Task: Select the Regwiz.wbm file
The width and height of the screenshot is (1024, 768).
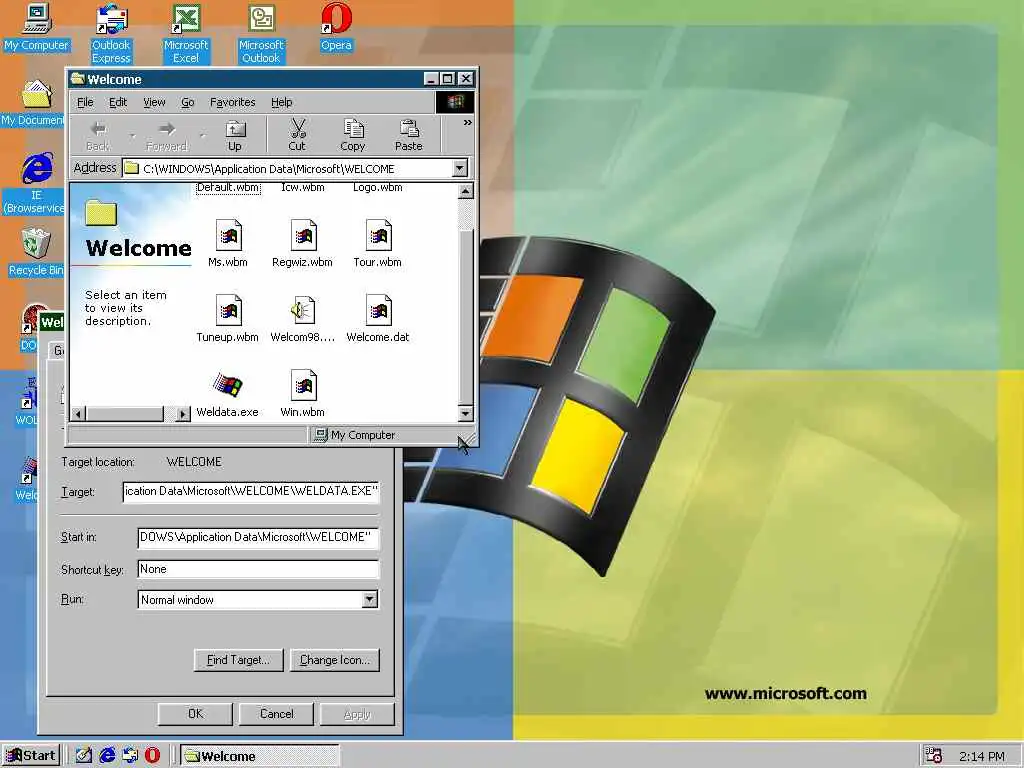Action: (x=302, y=244)
